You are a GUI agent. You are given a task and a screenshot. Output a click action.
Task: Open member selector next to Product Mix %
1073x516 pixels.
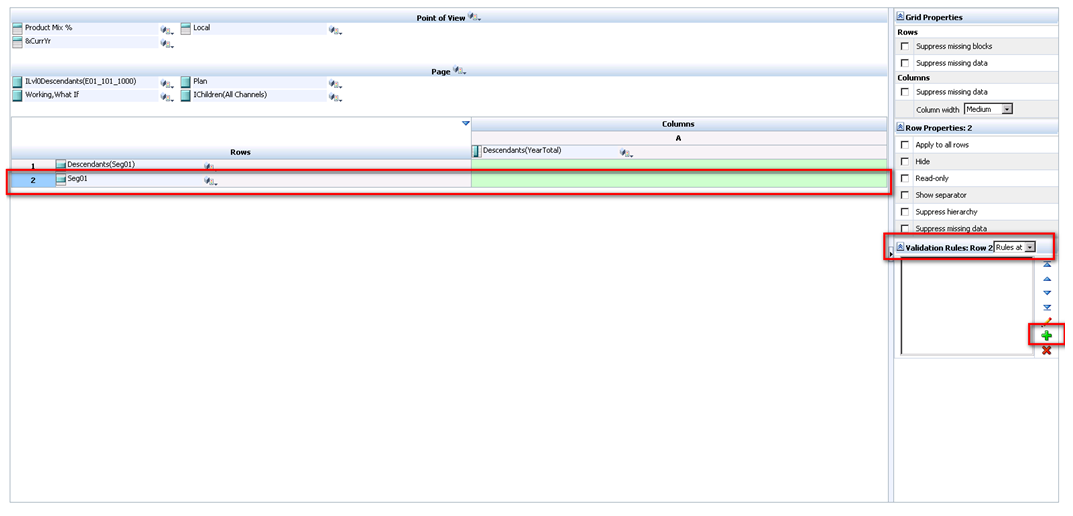(166, 30)
